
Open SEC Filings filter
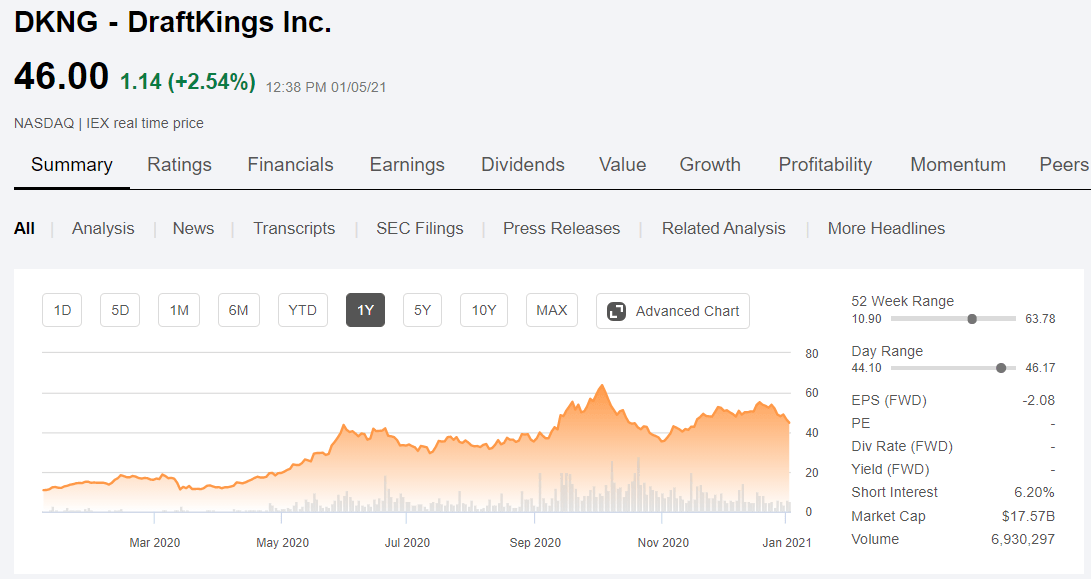pyautogui.click(x=420, y=228)
